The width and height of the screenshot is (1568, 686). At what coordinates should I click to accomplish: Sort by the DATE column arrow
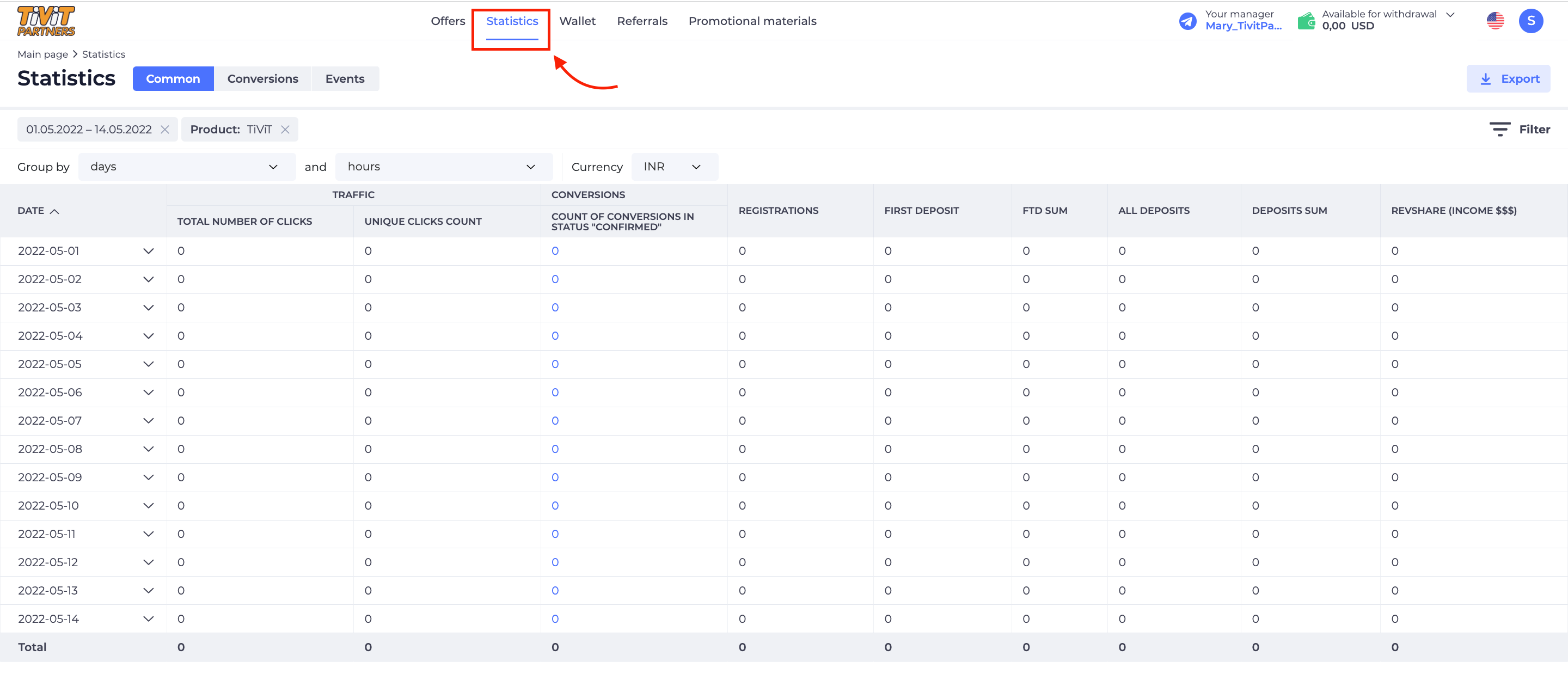tap(55, 211)
